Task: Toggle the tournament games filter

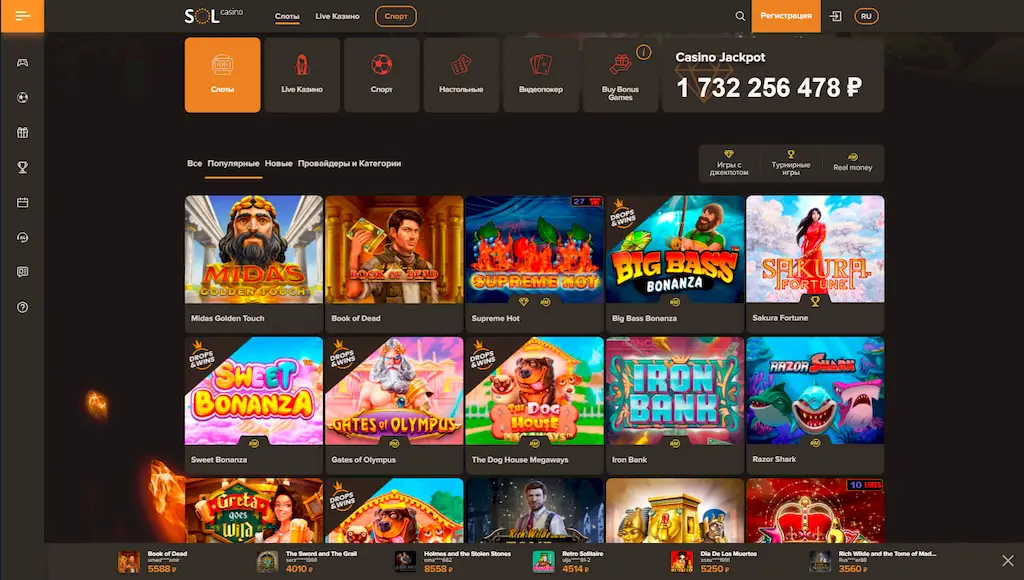Action: (791, 163)
